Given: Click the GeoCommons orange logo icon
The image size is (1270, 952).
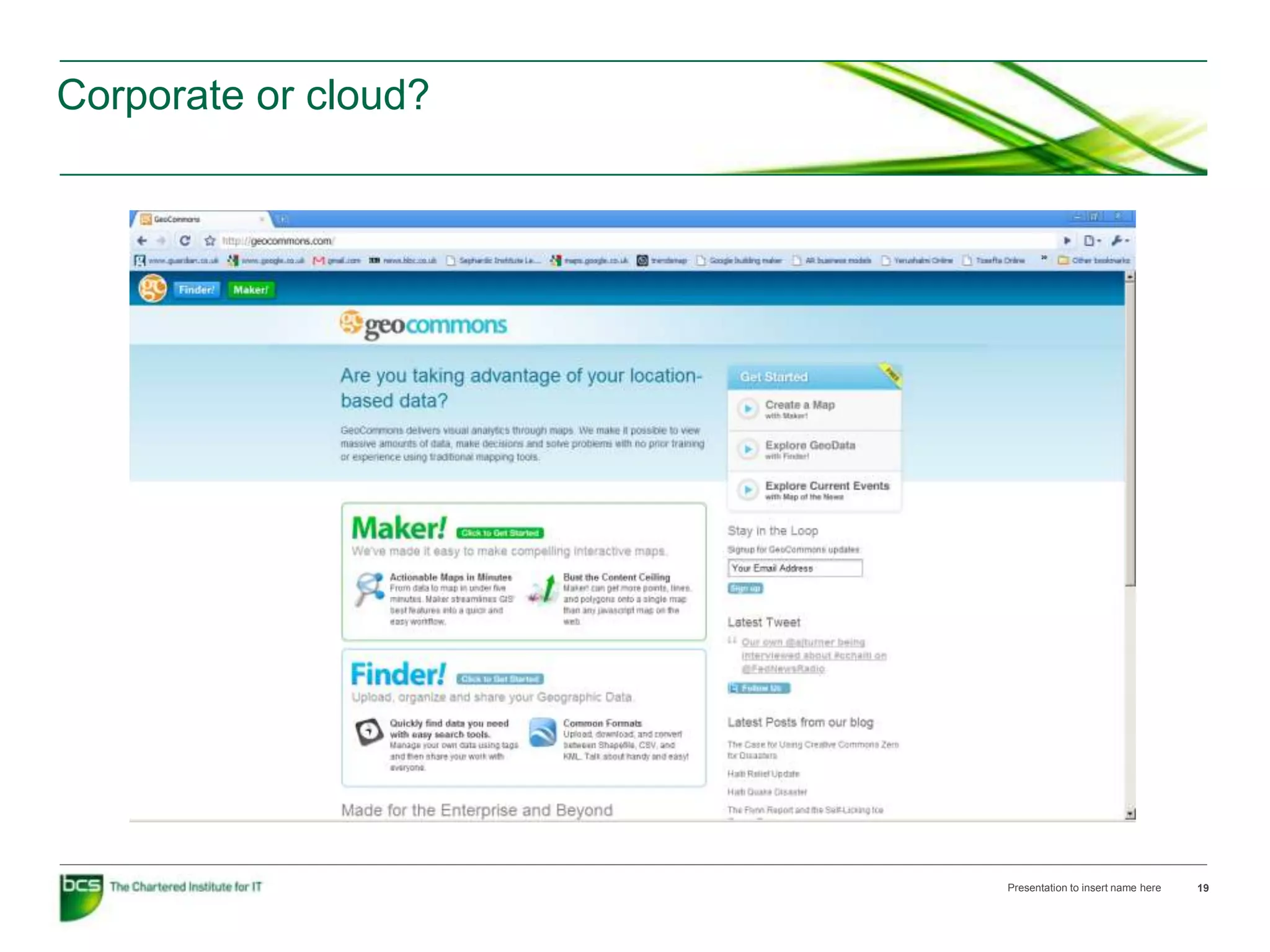Looking at the screenshot, I should [x=153, y=289].
